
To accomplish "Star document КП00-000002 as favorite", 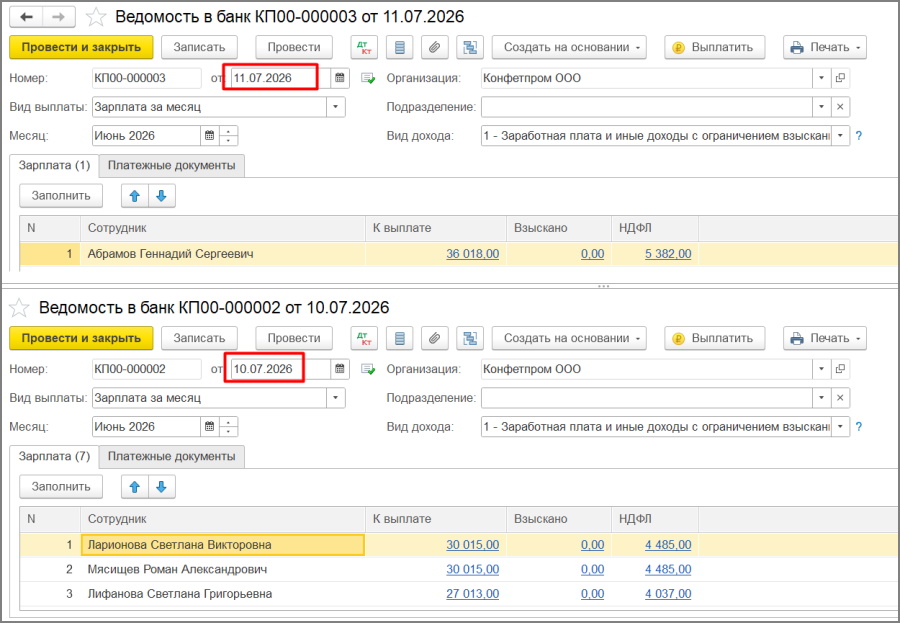I will [19, 308].
